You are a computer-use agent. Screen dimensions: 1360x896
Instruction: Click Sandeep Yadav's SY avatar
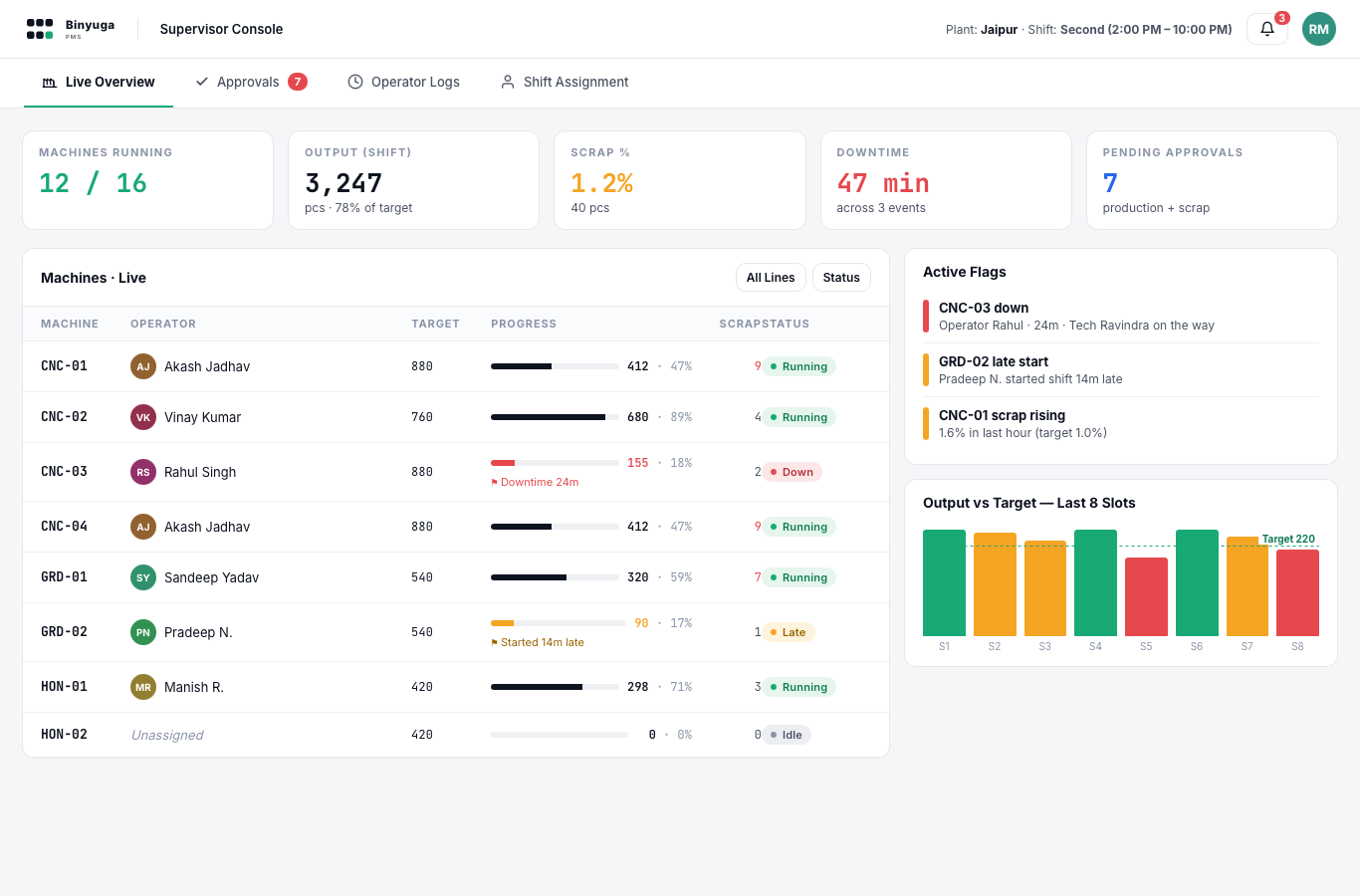[x=143, y=577]
